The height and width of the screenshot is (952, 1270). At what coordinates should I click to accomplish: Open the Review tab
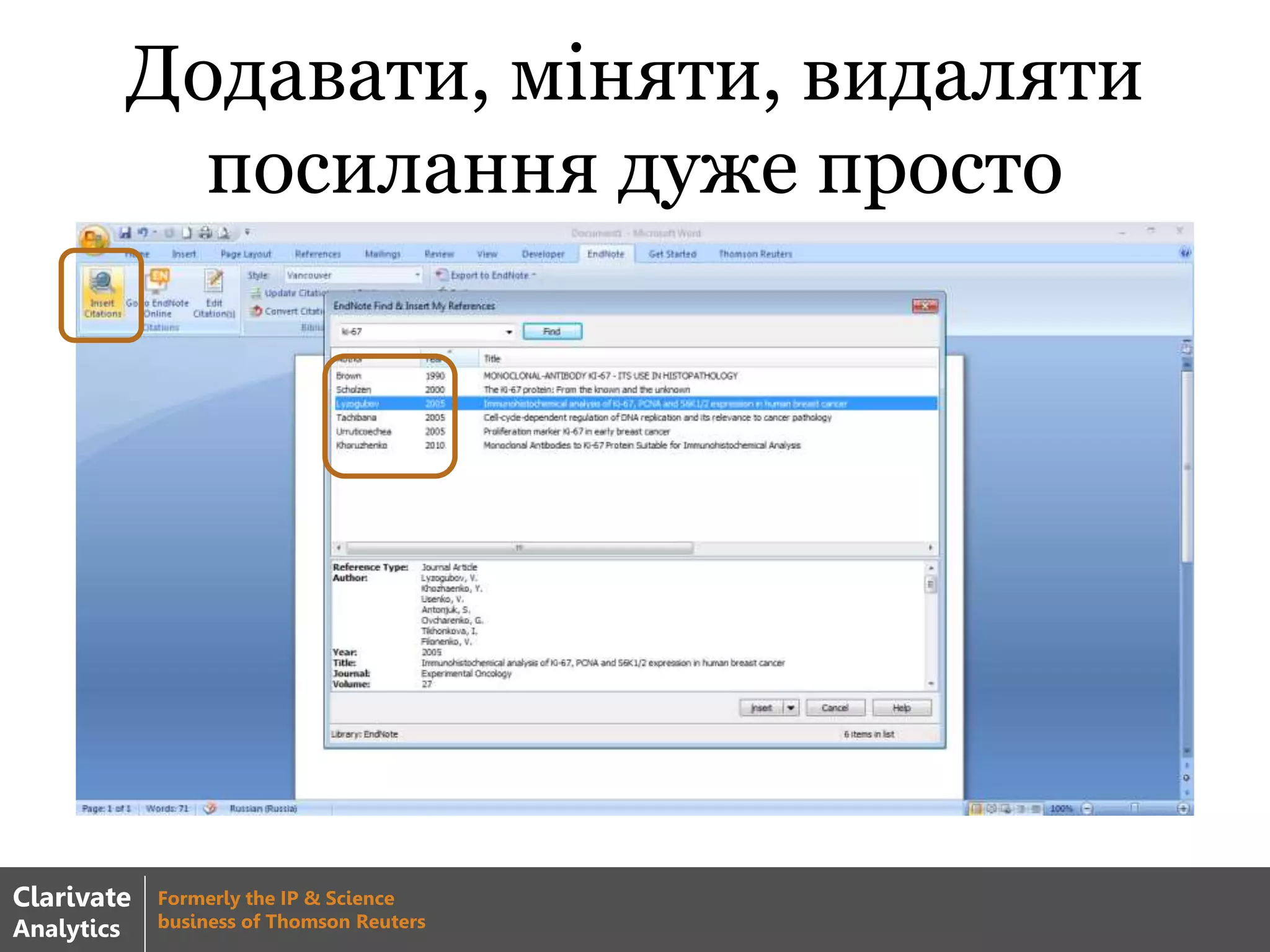[439, 254]
